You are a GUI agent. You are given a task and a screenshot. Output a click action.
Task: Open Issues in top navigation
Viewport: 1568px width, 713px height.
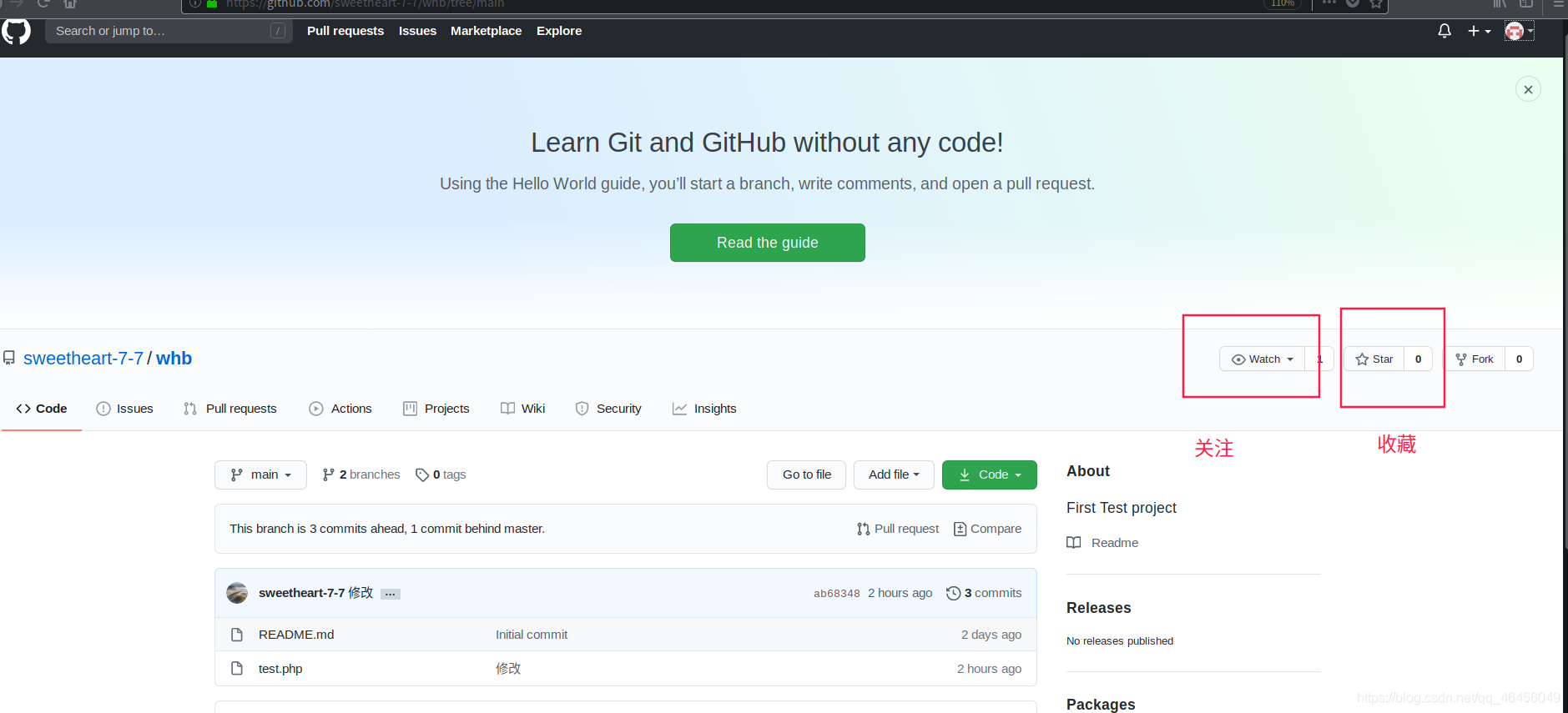click(417, 31)
